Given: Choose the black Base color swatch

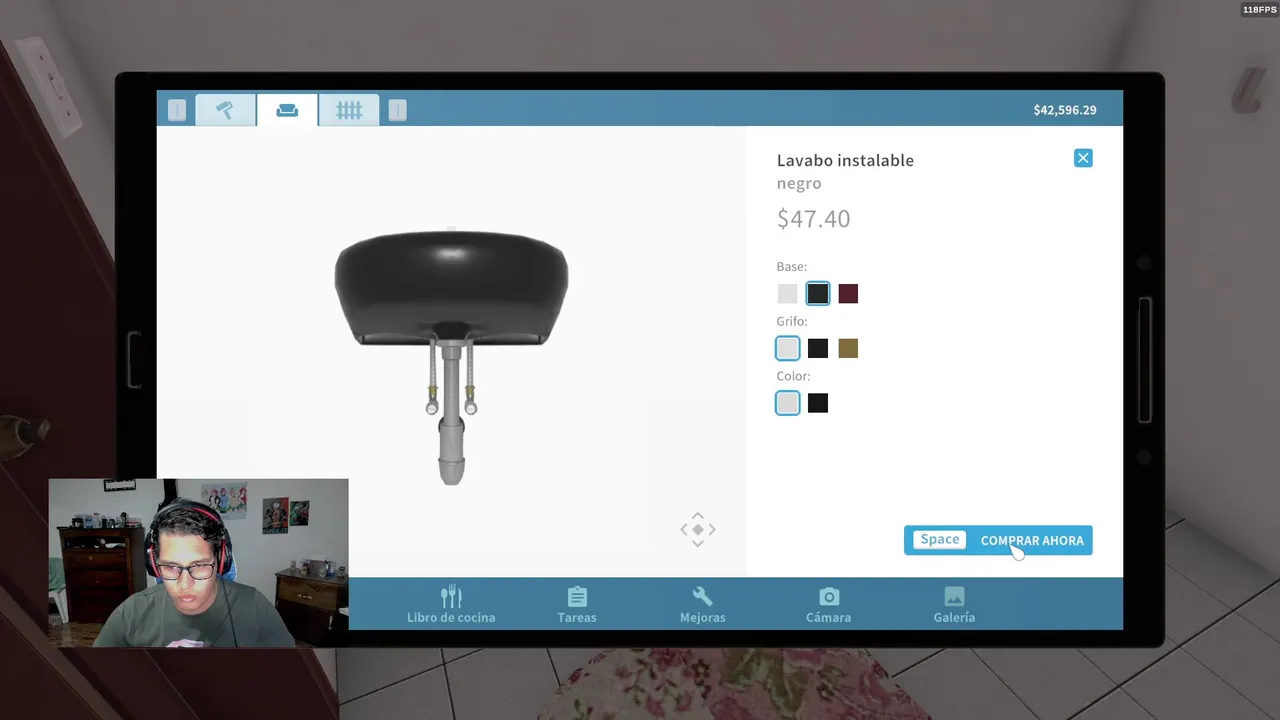Looking at the screenshot, I should (x=818, y=294).
